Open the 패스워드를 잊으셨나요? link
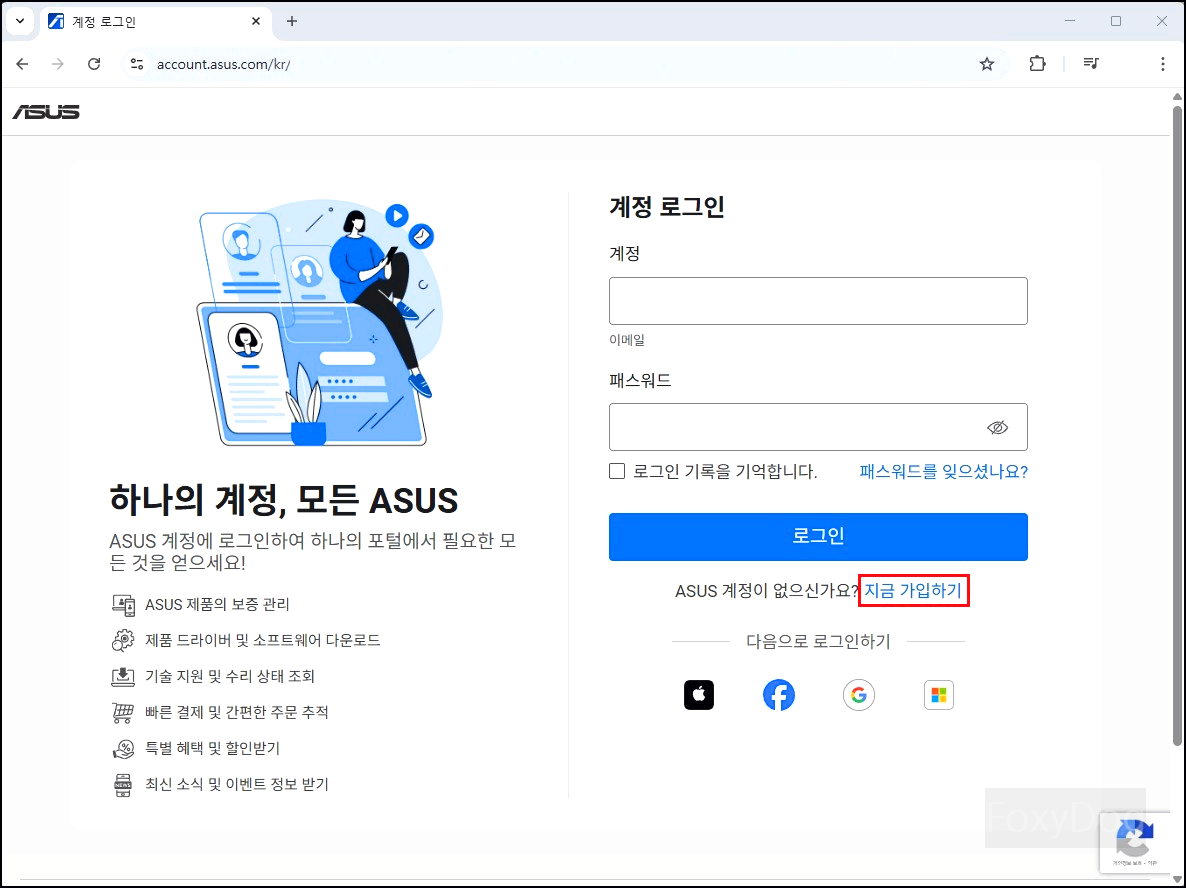 943,471
